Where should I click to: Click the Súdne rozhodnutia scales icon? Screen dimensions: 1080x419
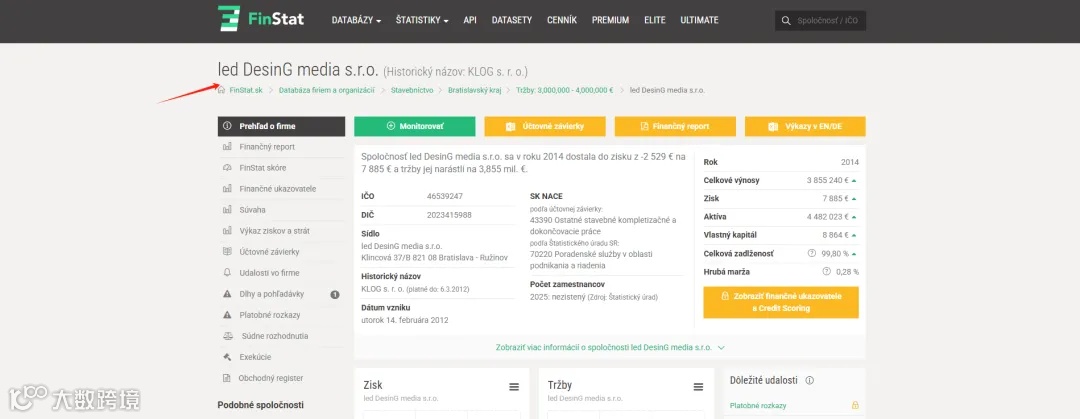click(x=227, y=336)
